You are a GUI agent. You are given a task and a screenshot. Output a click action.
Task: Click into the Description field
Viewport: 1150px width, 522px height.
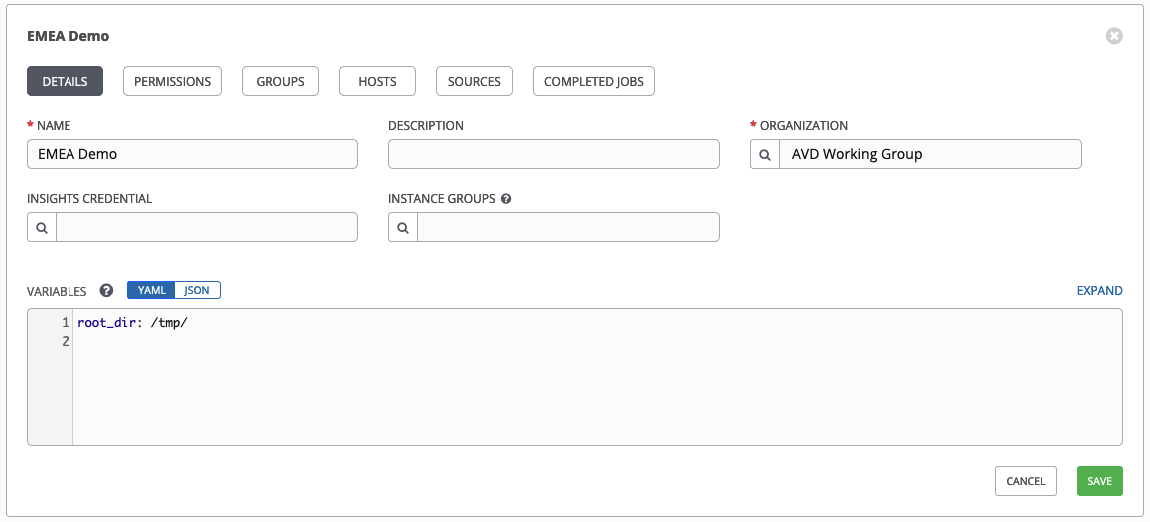[554, 155]
